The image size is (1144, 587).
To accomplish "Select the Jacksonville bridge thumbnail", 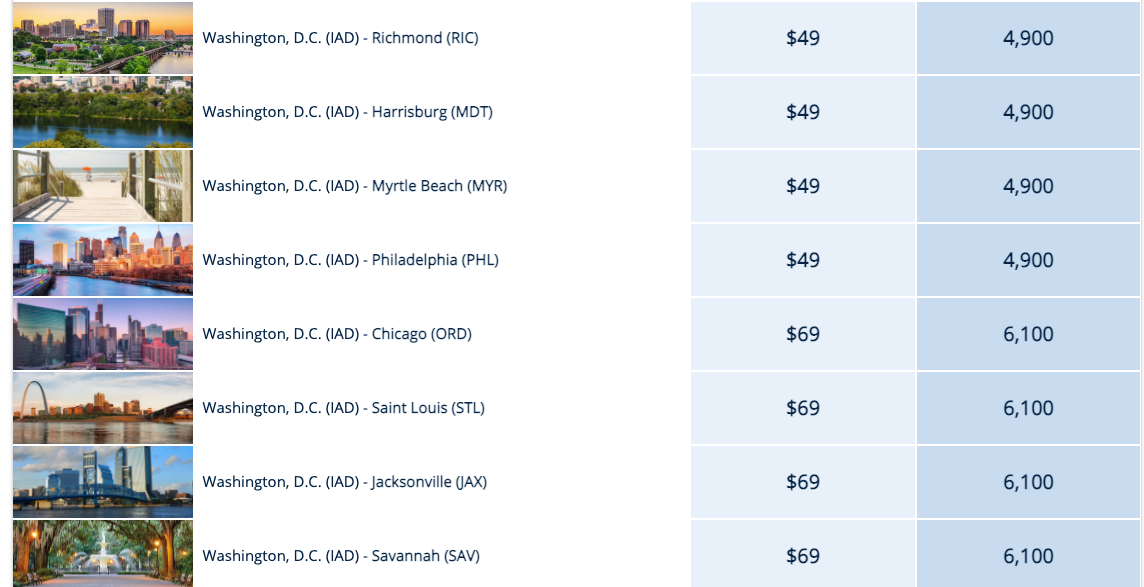I will (102, 482).
